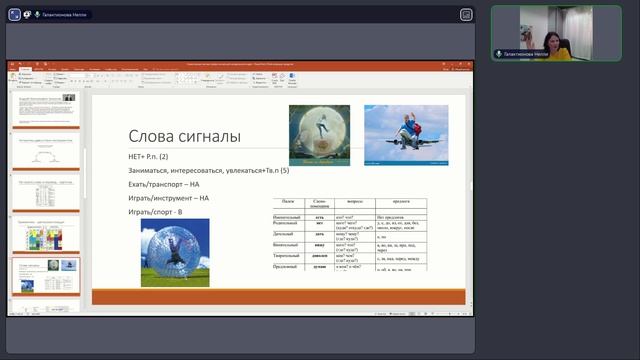Click table header cell Падеж
The height and width of the screenshot is (360, 640).
tap(288, 202)
